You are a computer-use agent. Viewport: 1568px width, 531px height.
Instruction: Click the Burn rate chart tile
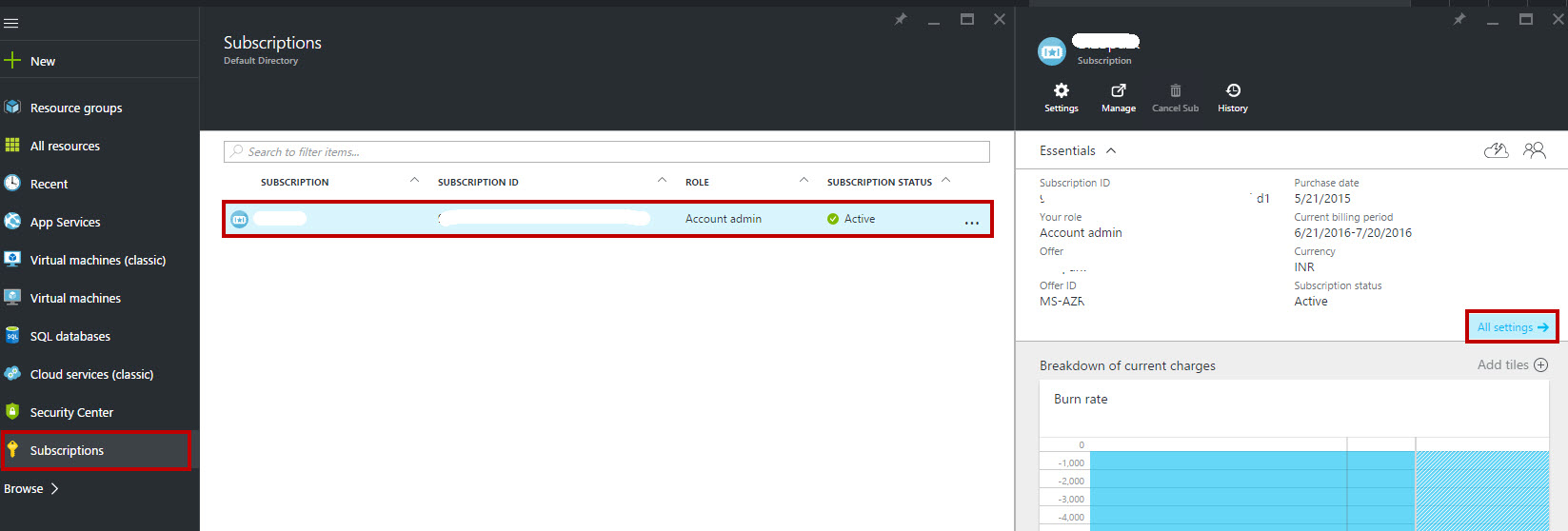[1294, 456]
